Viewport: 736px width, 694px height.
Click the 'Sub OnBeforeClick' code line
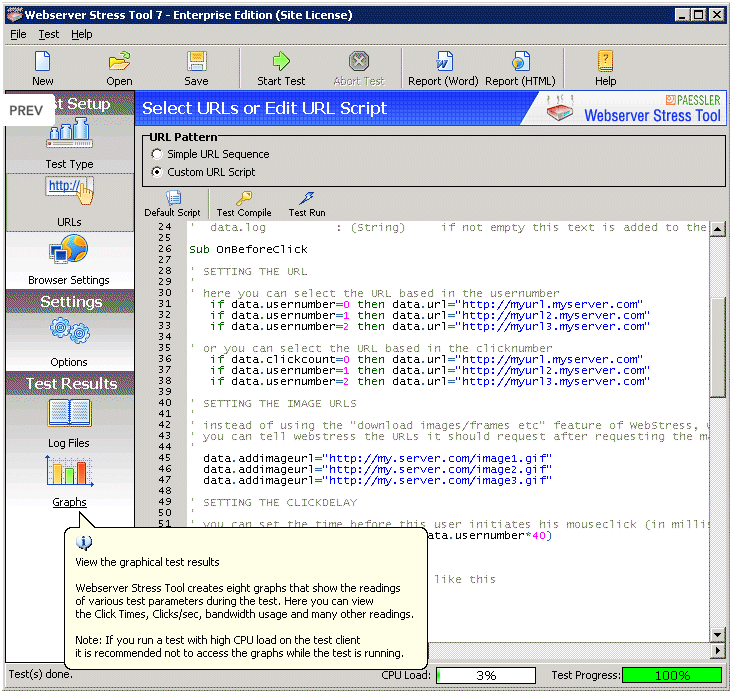(x=248, y=249)
